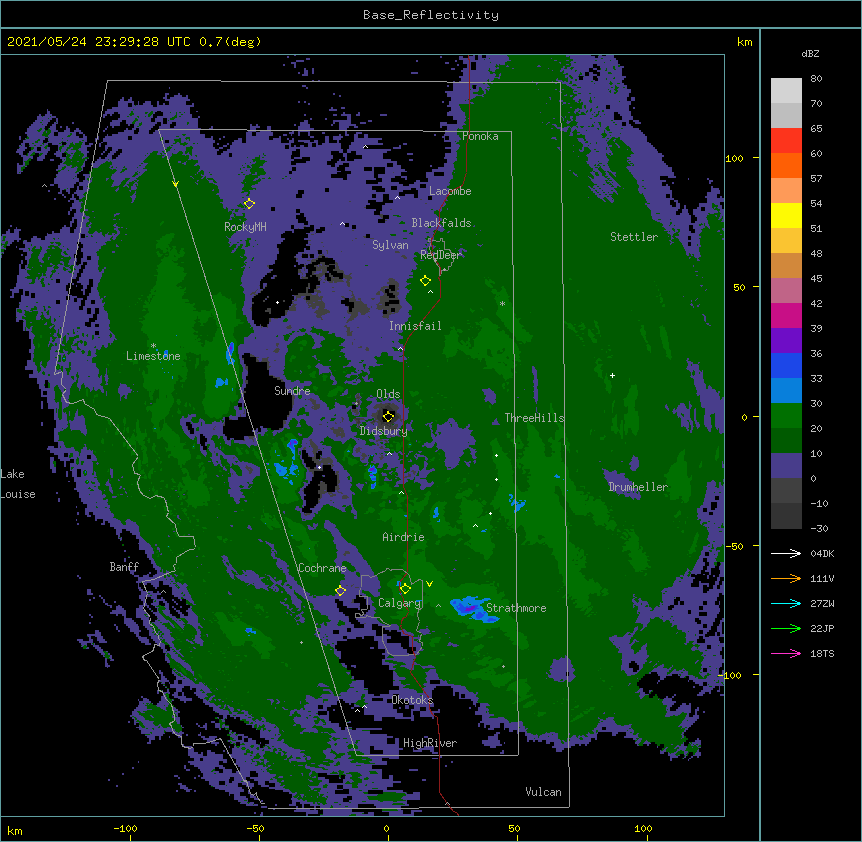Click the cyan 27ZW arrow in the legend
Image resolution: width=862 pixels, height=842 pixels.
click(786, 603)
